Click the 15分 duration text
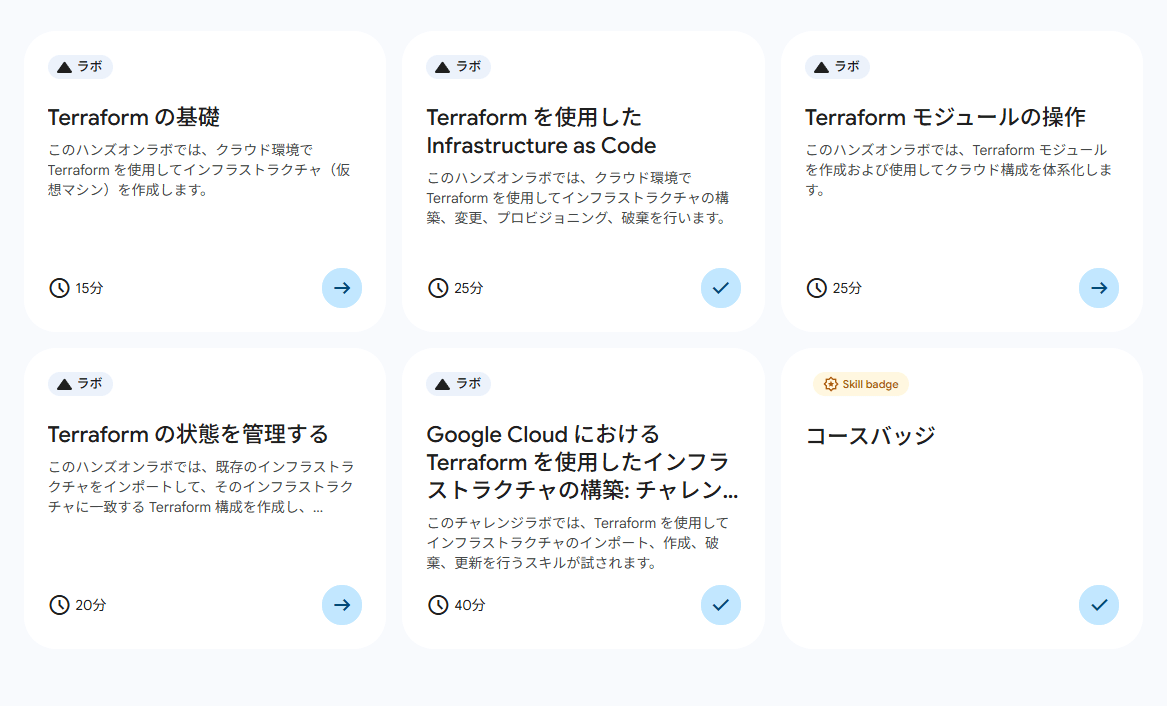The image size is (1167, 706). coord(89,289)
